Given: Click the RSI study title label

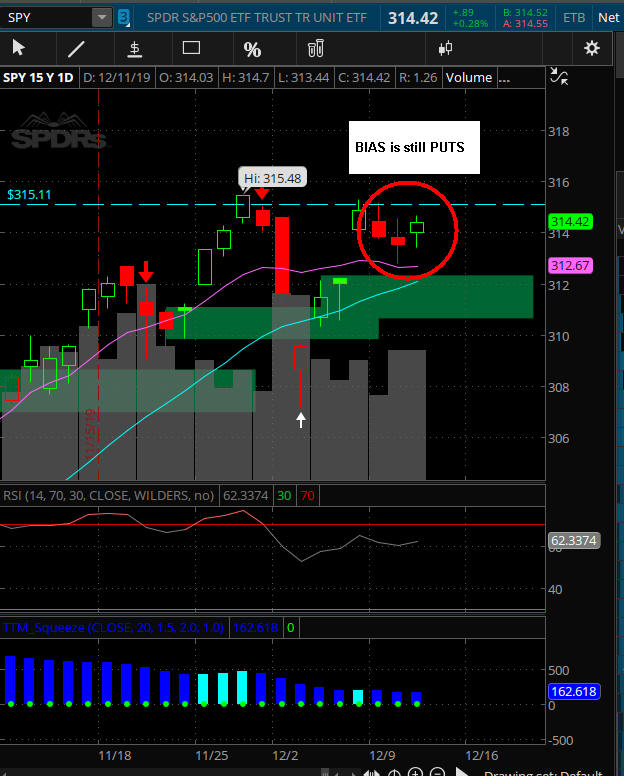Looking at the screenshot, I should coord(108,495).
